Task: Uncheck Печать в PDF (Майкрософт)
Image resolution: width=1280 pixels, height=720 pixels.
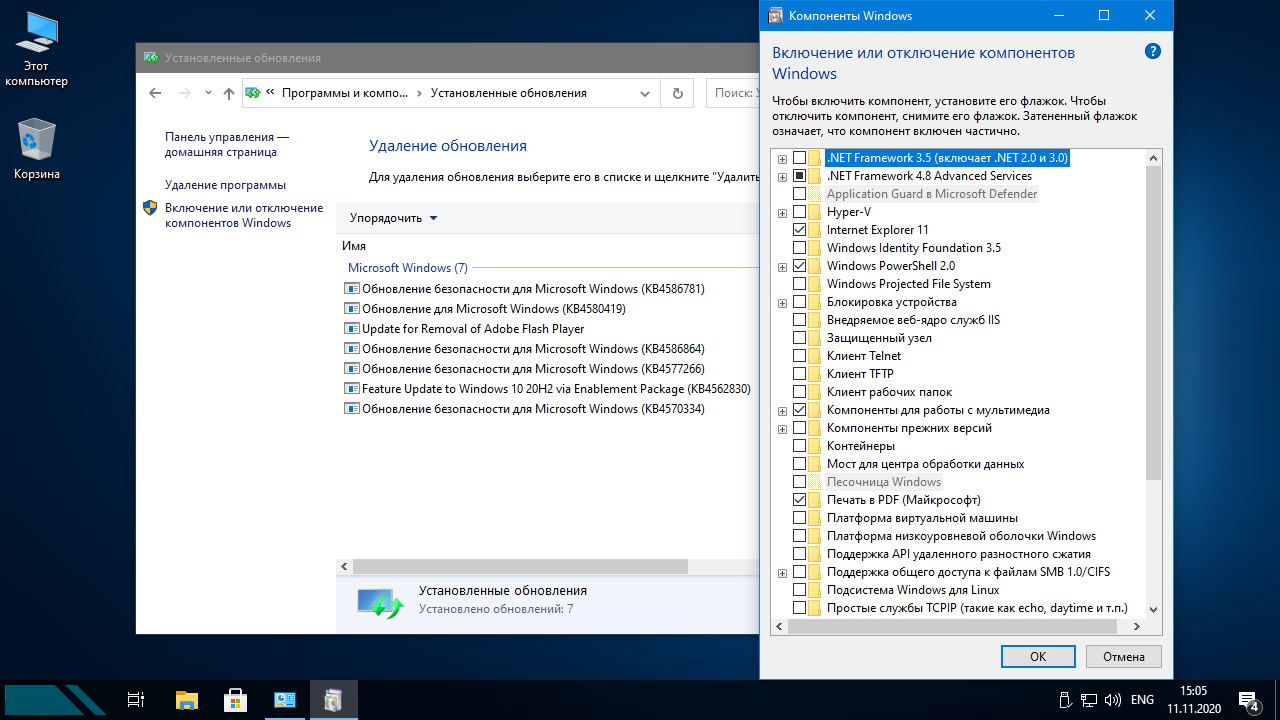Action: (799, 500)
